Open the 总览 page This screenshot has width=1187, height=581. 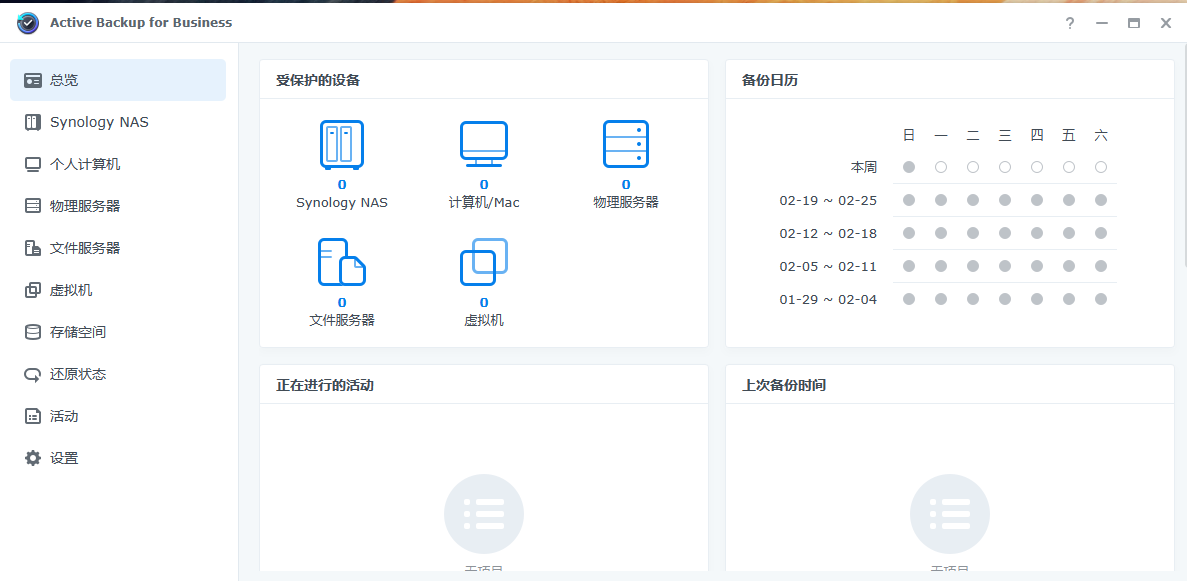118,80
